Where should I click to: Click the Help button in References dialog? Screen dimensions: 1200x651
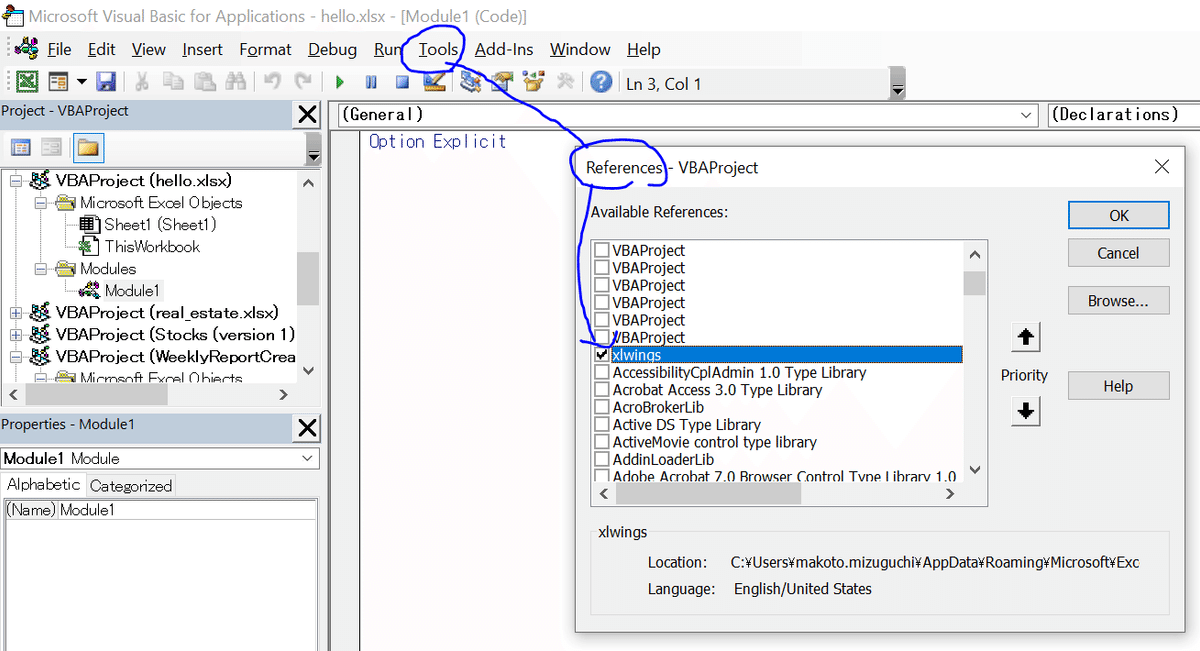pyautogui.click(x=1118, y=386)
